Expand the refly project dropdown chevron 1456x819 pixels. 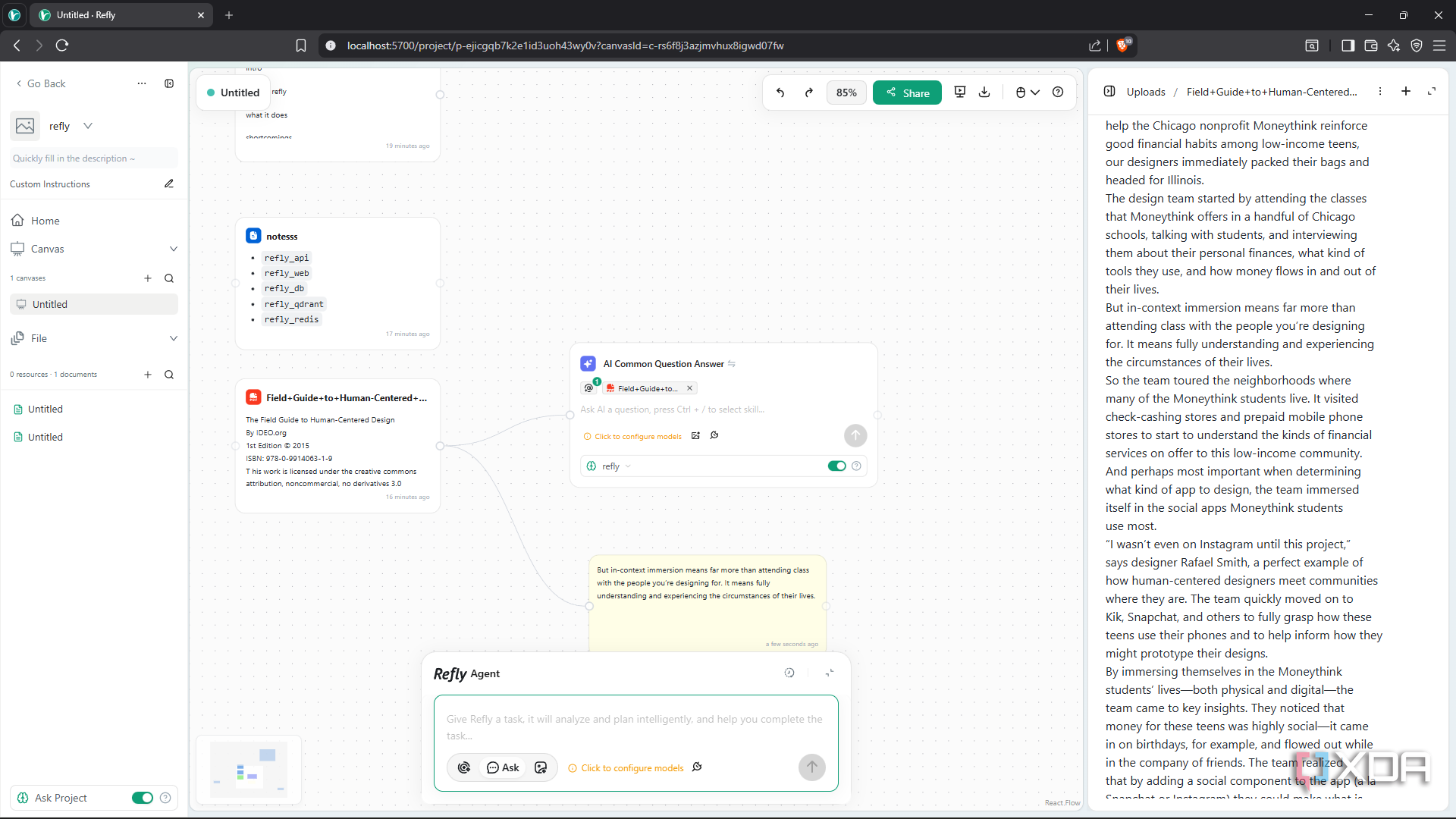88,126
